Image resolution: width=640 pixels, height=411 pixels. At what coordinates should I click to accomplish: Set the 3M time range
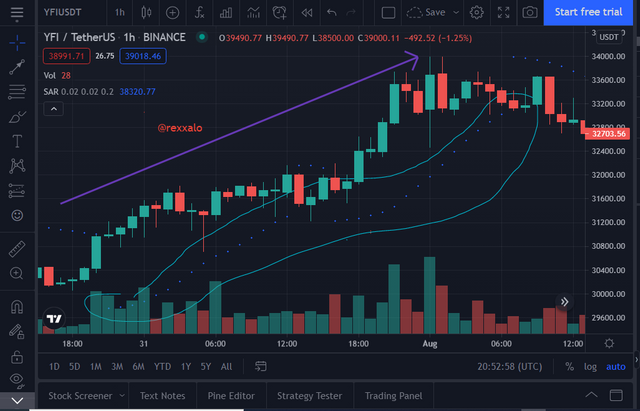tap(117, 367)
